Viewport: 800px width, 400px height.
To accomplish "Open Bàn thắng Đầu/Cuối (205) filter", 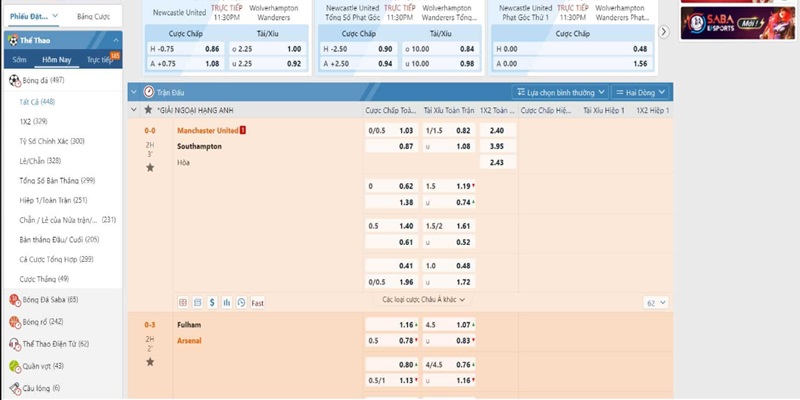I will tap(59, 239).
